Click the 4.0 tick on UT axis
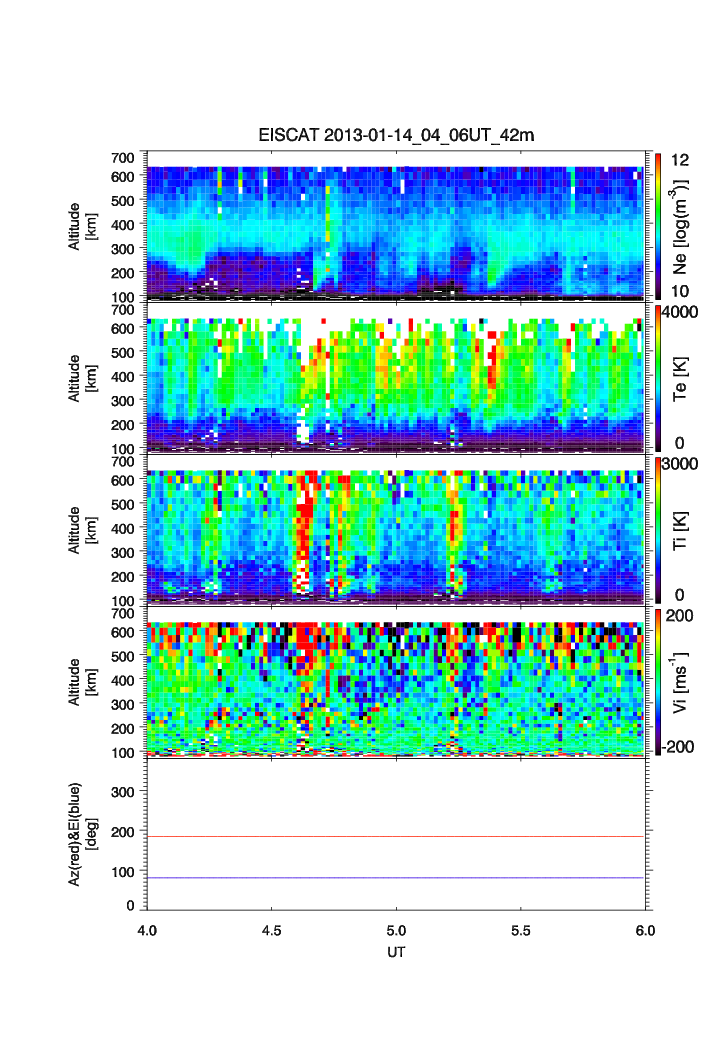708x1062 pixels. [147, 931]
